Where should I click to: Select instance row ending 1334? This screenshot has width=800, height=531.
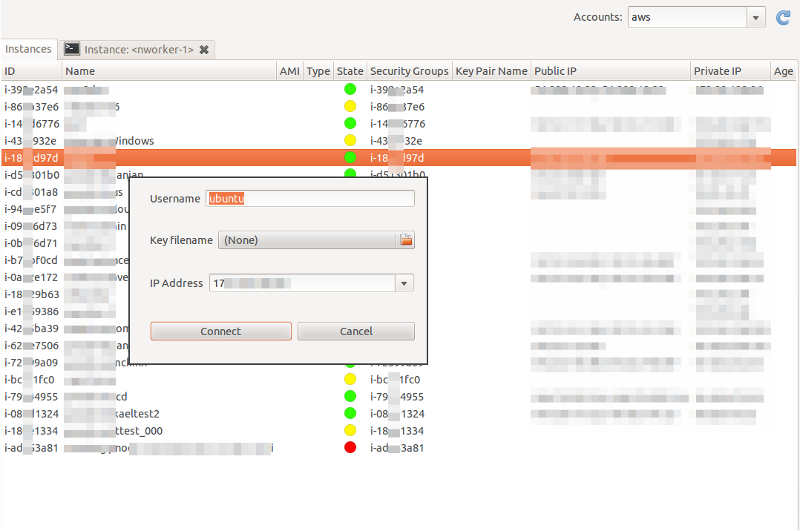click(x=398, y=431)
